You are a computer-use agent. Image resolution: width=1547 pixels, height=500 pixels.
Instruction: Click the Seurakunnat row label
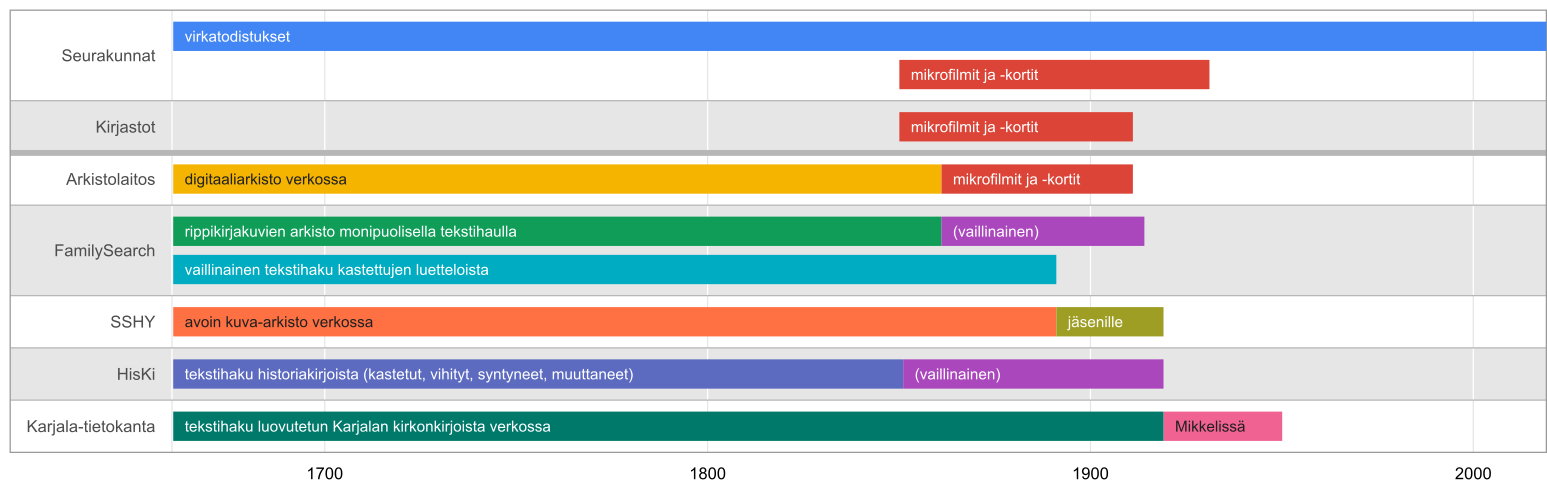108,56
